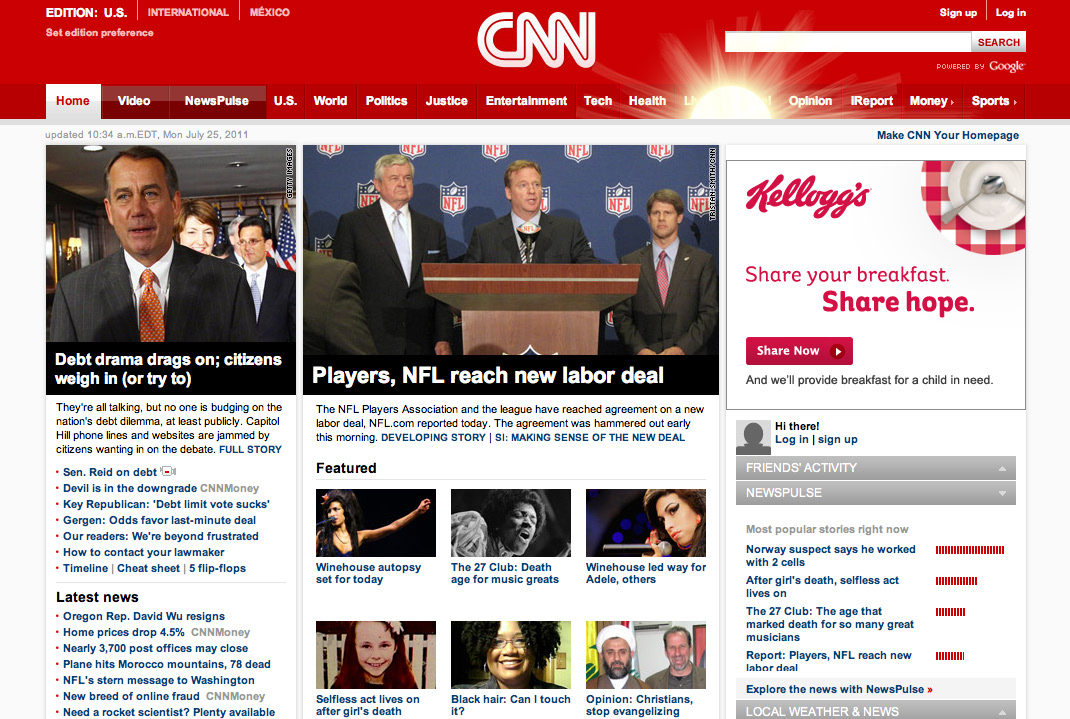This screenshot has height=719, width=1070.
Task: Open the debt Timeline link
Action: (85, 568)
